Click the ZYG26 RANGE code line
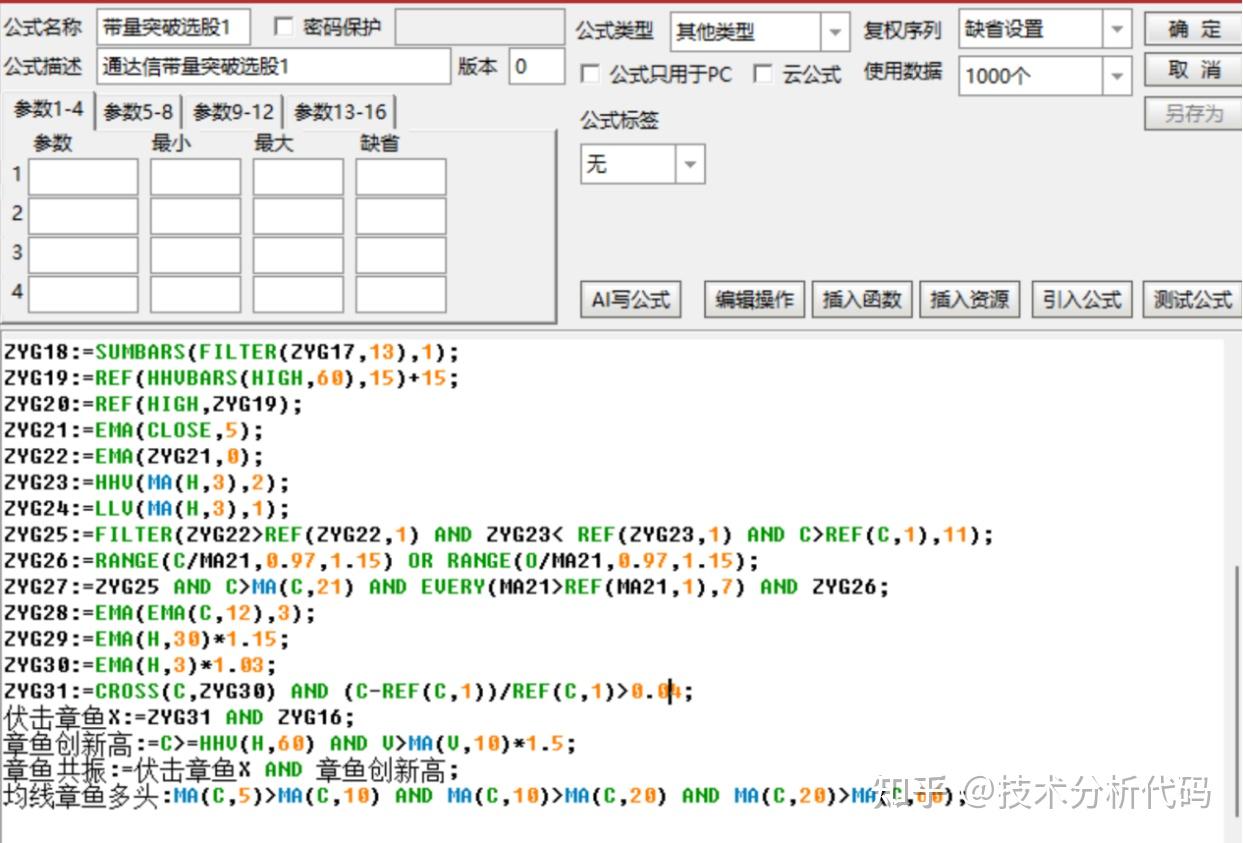Screen dimensions: 1243x843 (x=382, y=560)
